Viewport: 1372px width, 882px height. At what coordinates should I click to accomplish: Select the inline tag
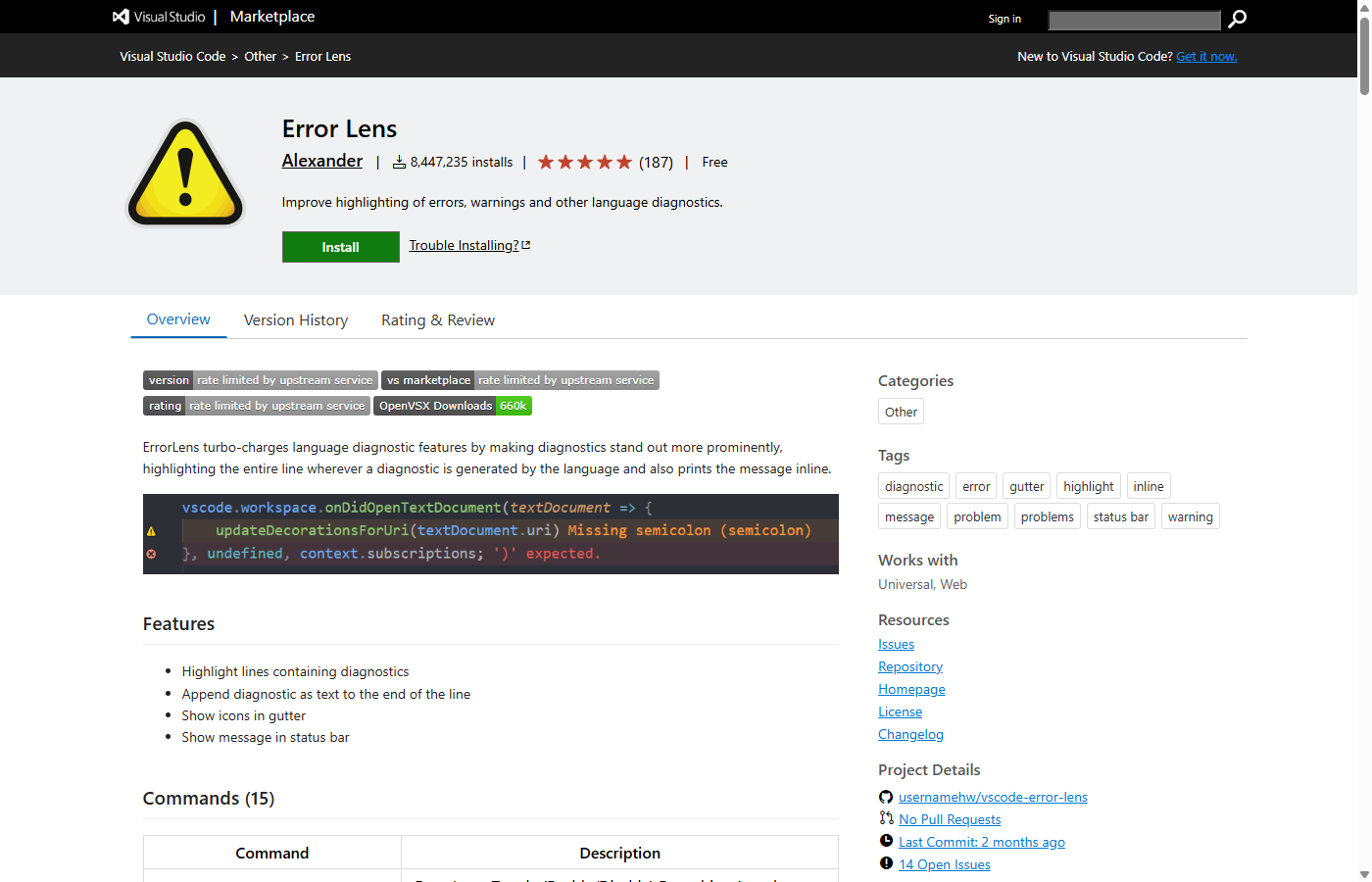pos(1149,486)
